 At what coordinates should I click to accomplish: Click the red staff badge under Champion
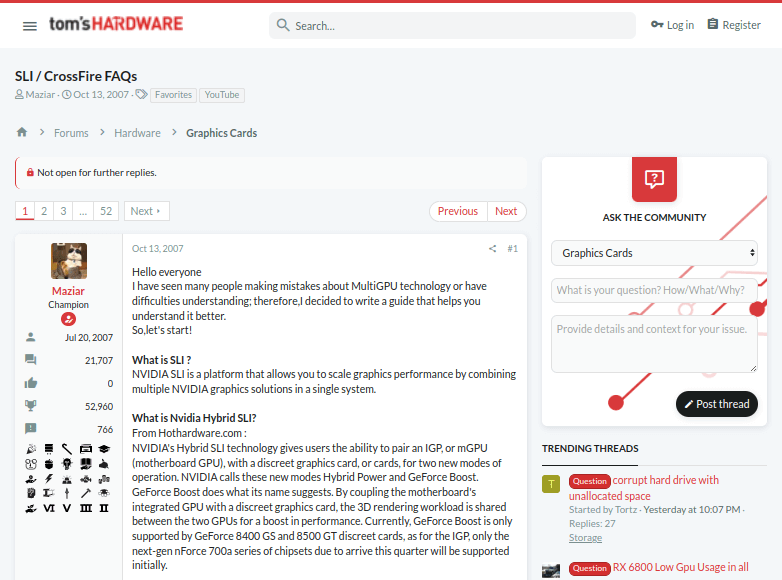(x=68, y=319)
